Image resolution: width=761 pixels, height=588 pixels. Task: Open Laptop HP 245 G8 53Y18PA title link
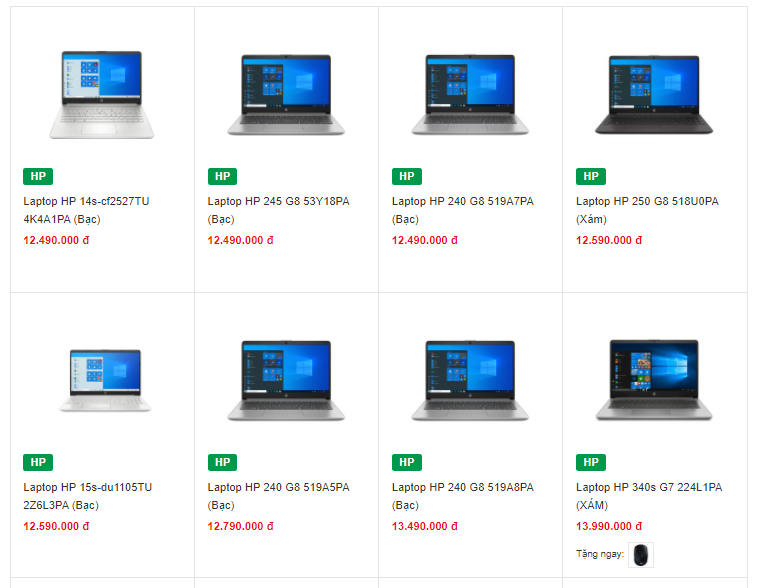pos(279,210)
